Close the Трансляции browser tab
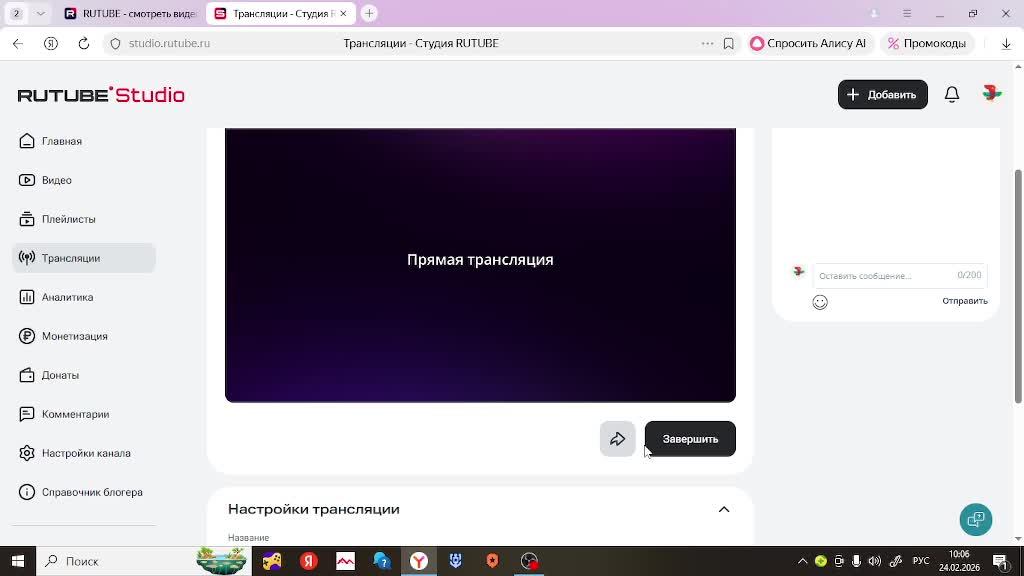The height and width of the screenshot is (576, 1024). tap(343, 13)
